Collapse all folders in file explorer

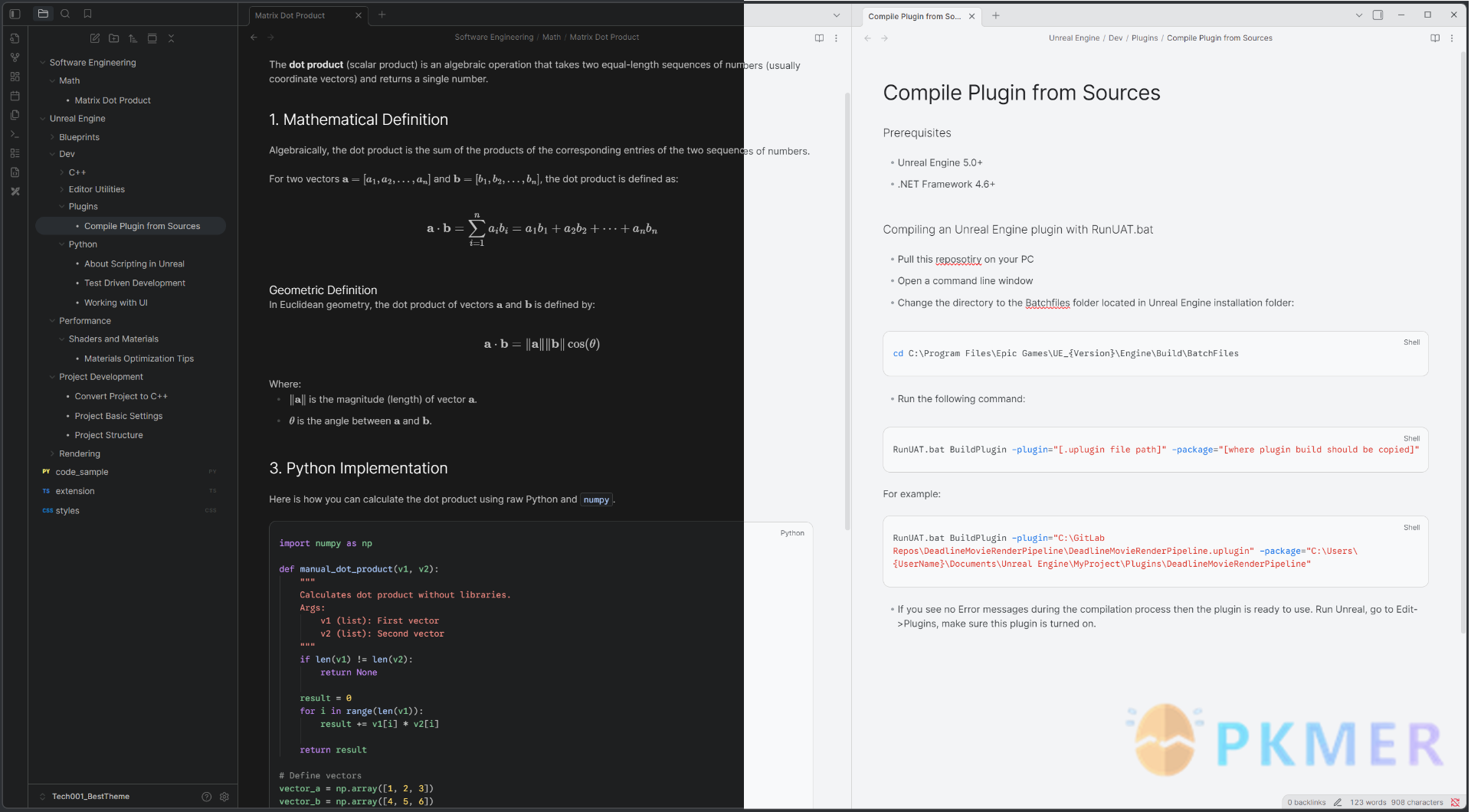(171, 38)
